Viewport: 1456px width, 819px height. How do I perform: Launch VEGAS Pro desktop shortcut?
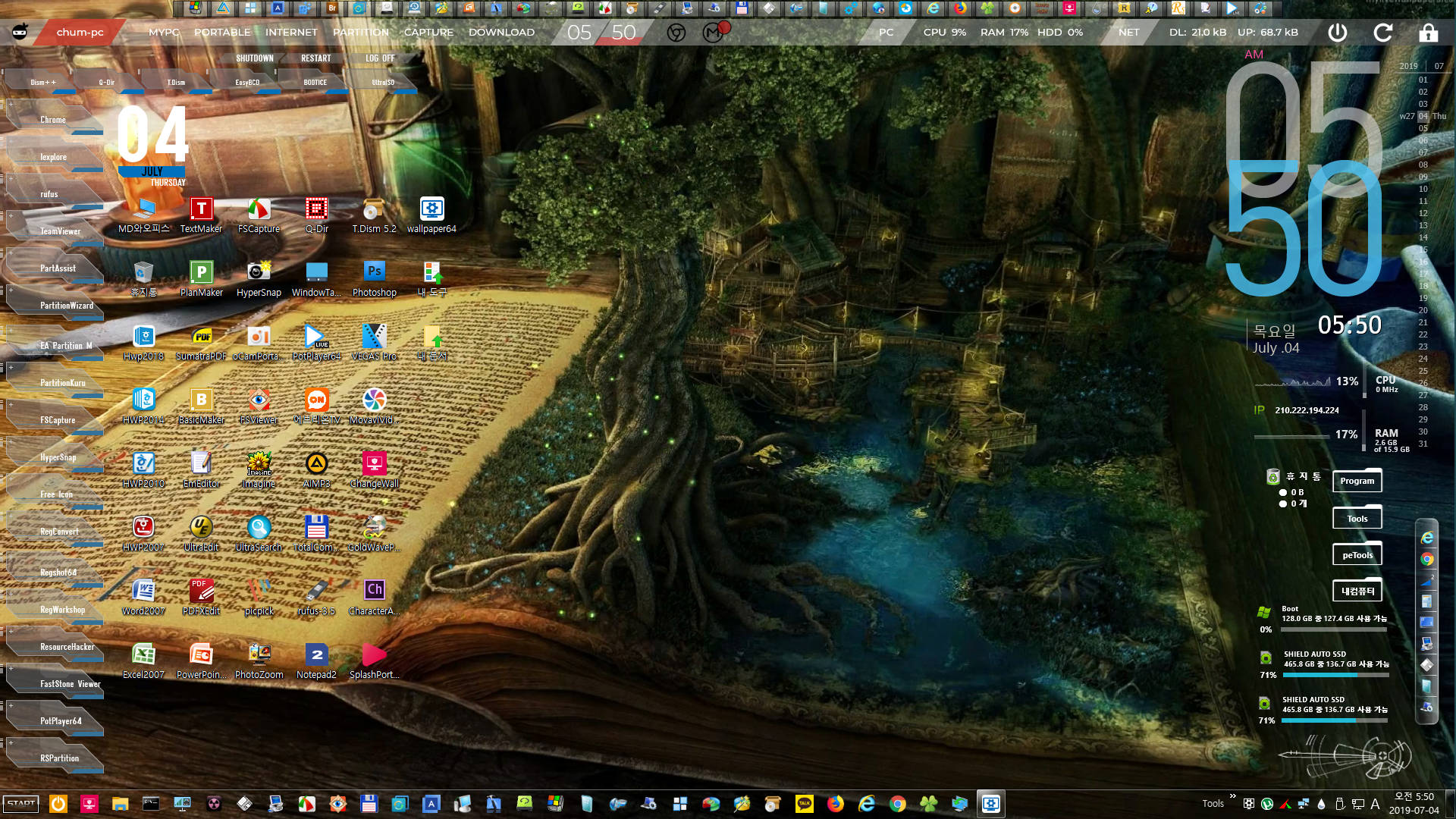374,343
